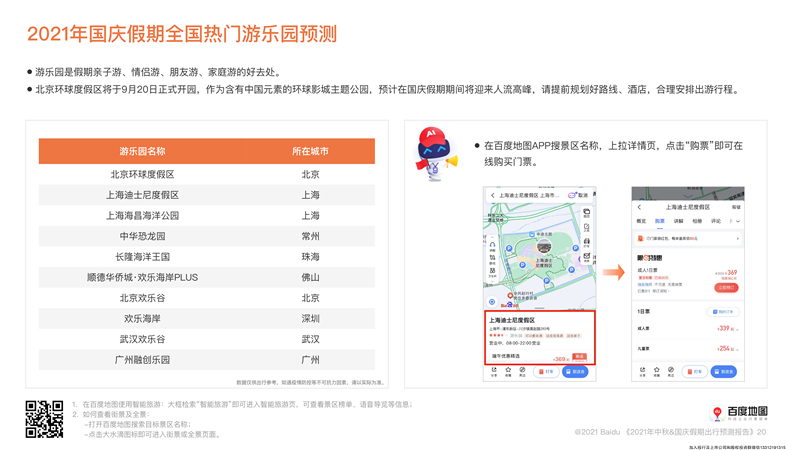Click 长隆海洋王国 table cell
The height and width of the screenshot is (450, 800).
pos(142,257)
